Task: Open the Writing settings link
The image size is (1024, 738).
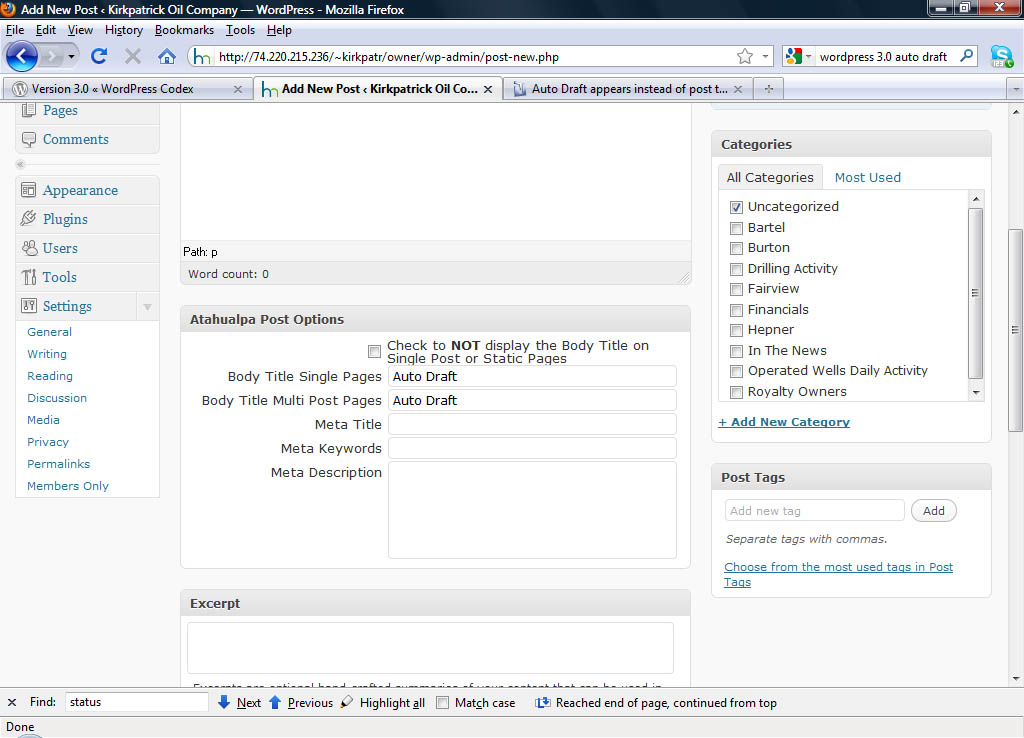Action: pyautogui.click(x=46, y=354)
